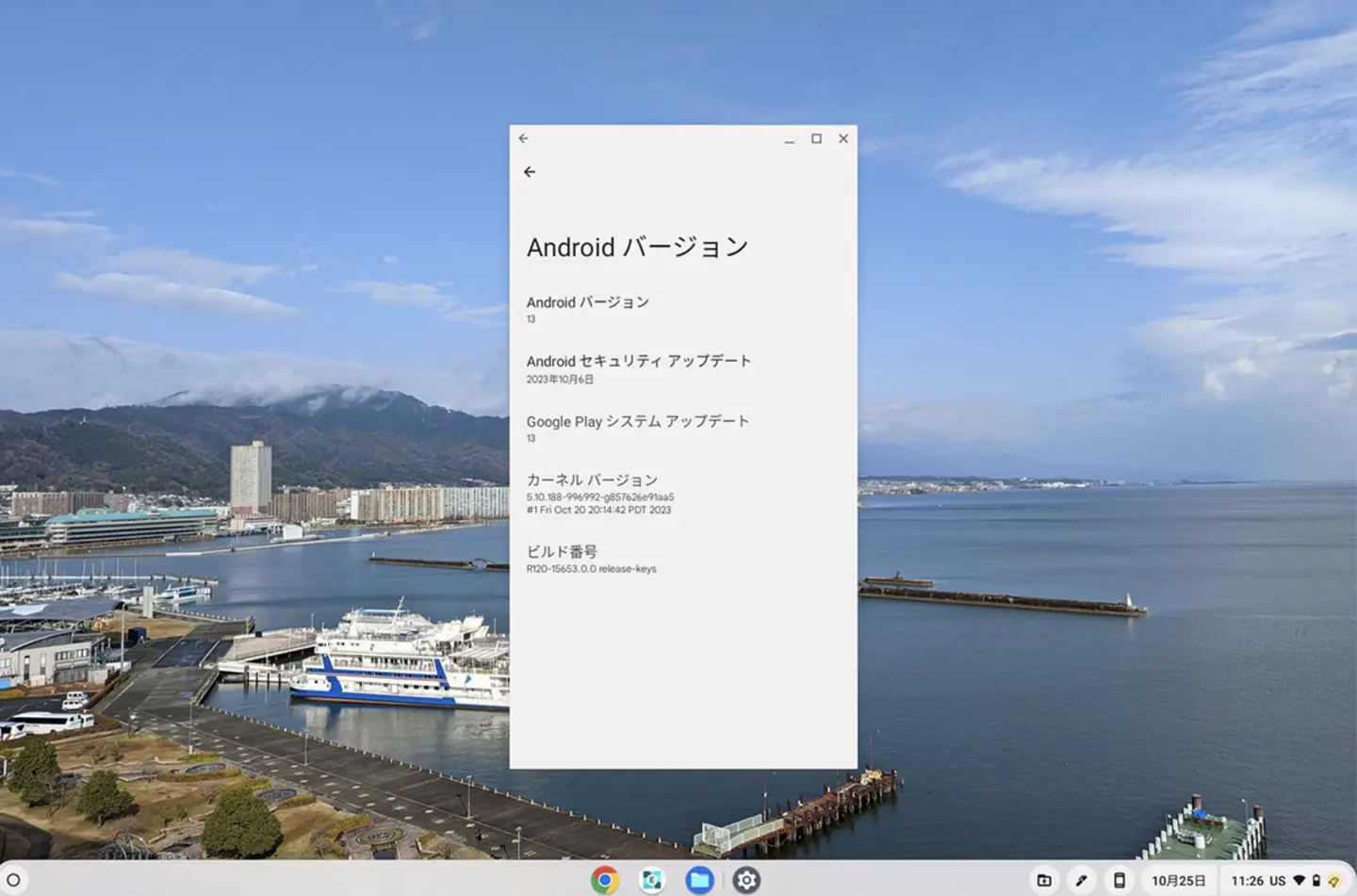Open stylus tools pen icon
Viewport: 1357px width, 896px height.
1081,881
